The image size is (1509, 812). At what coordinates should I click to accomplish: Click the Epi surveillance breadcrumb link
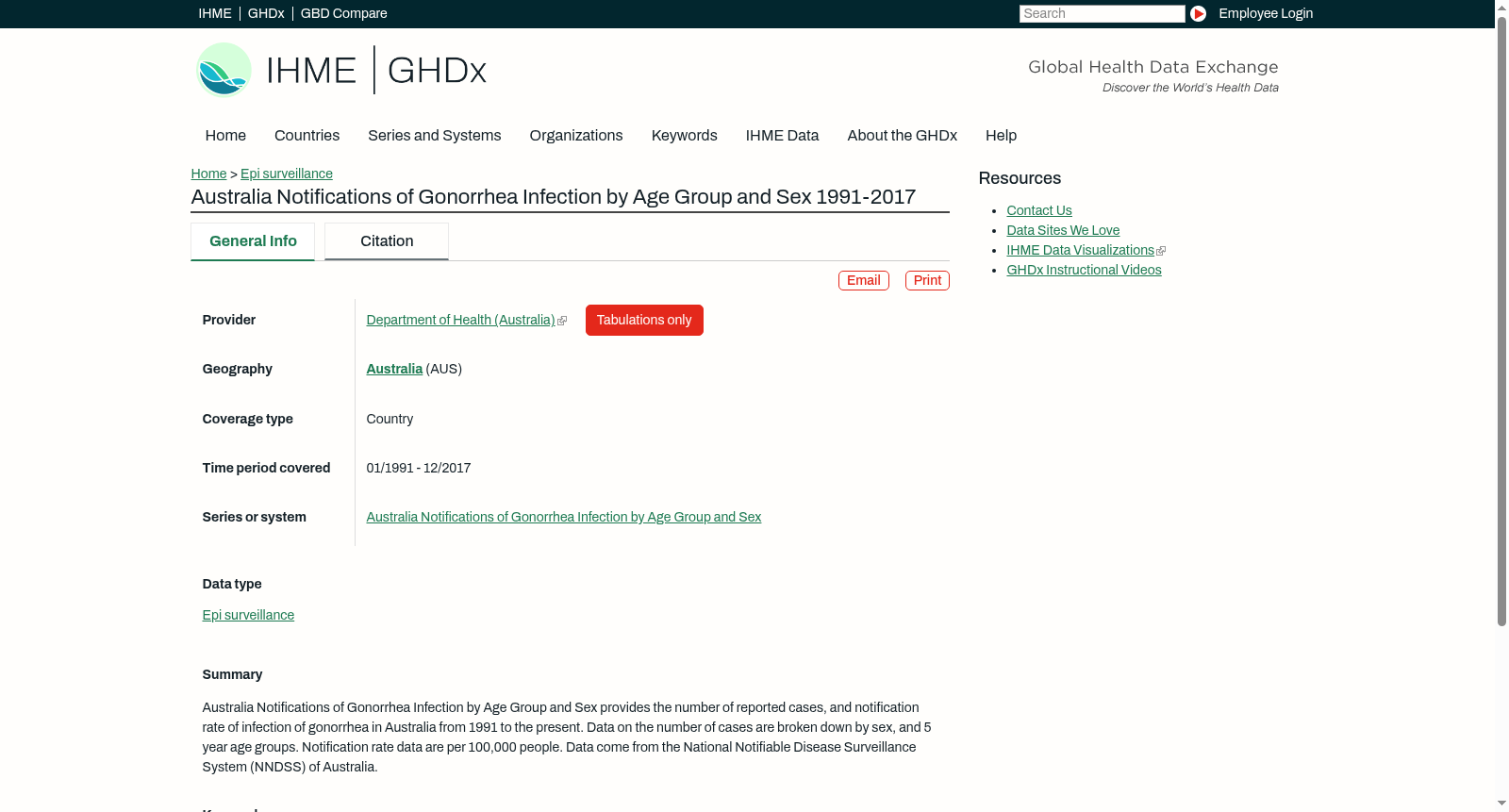coord(287,174)
